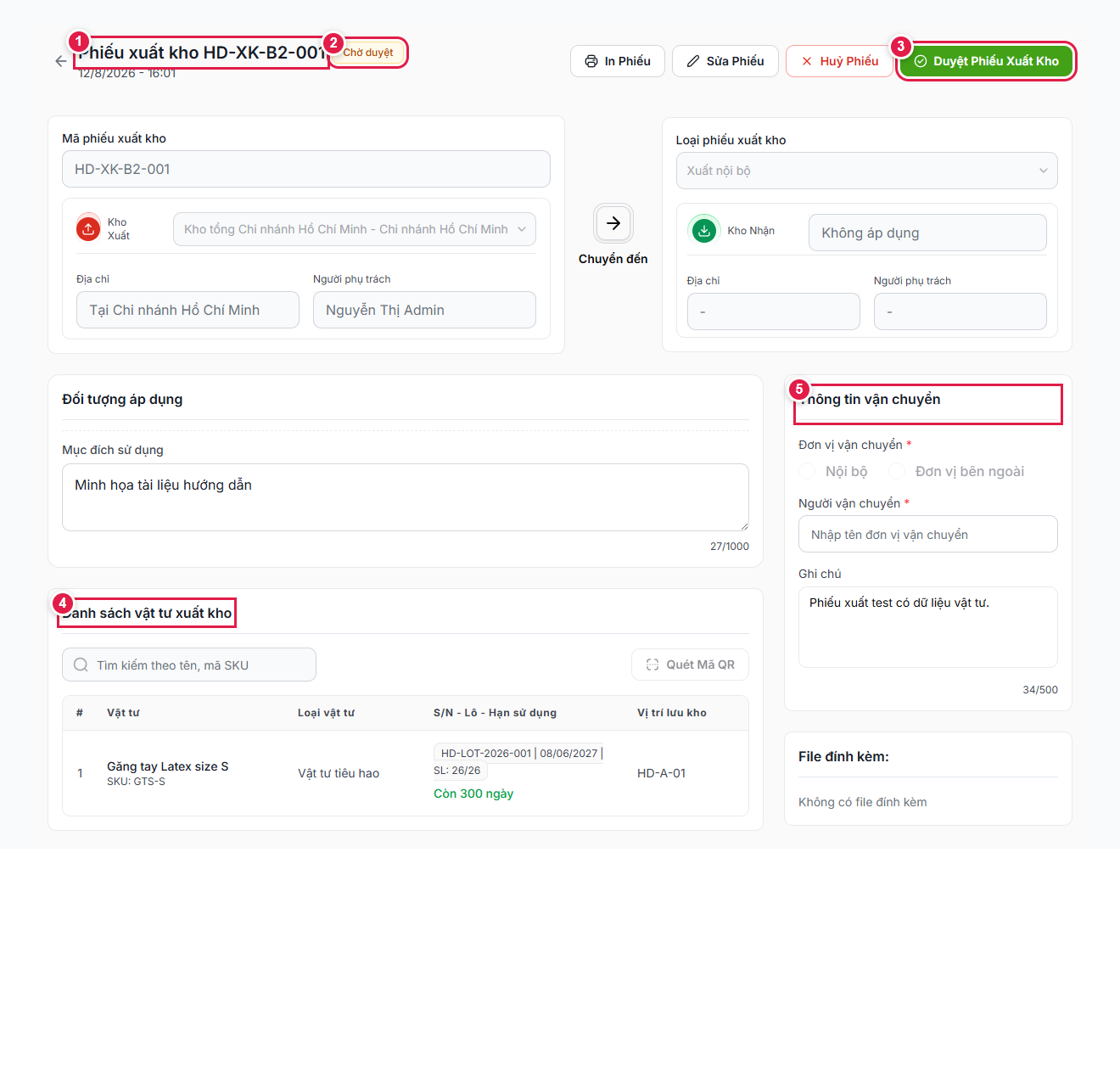Click the Ghi chú notes text area

(927, 627)
